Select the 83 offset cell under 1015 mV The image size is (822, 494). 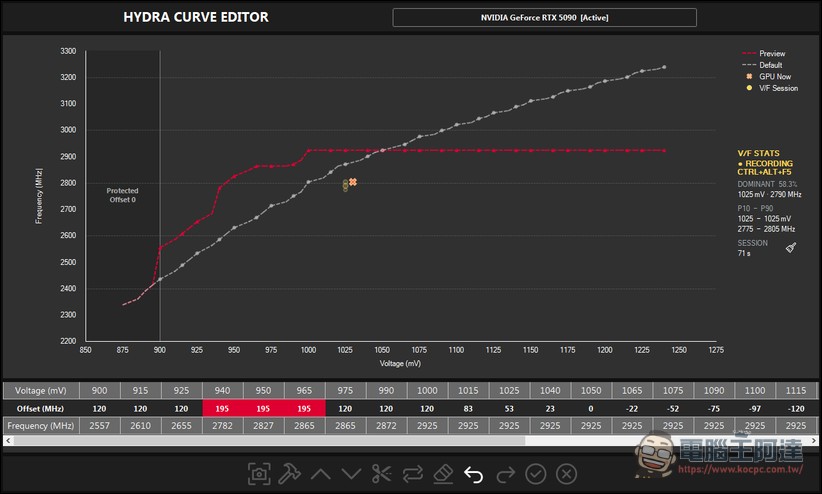pyautogui.click(x=468, y=409)
